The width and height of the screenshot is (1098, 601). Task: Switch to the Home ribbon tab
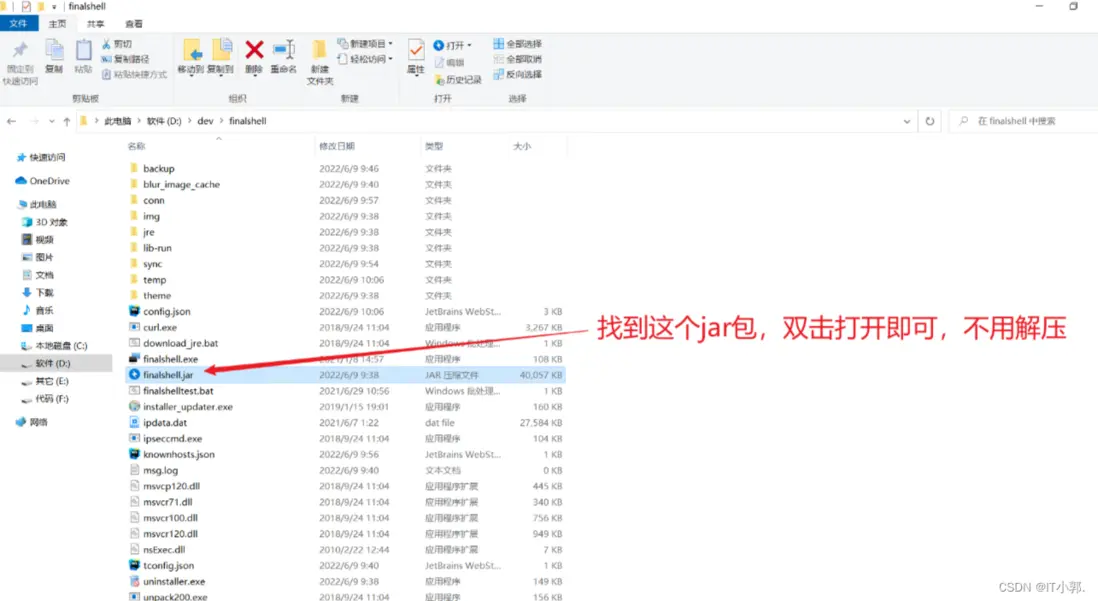coord(57,24)
